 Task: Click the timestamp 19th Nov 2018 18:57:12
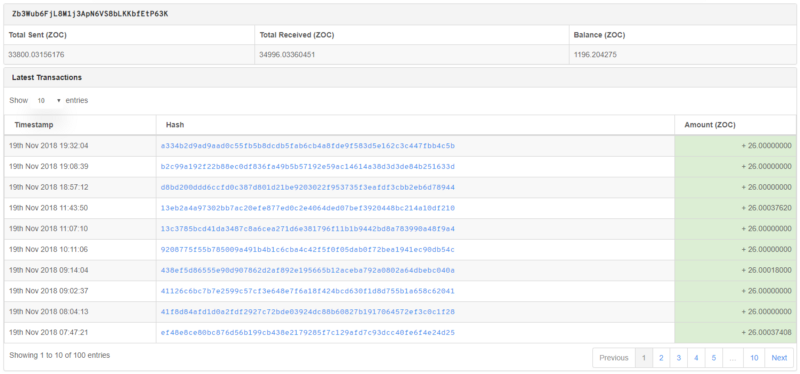(x=48, y=188)
